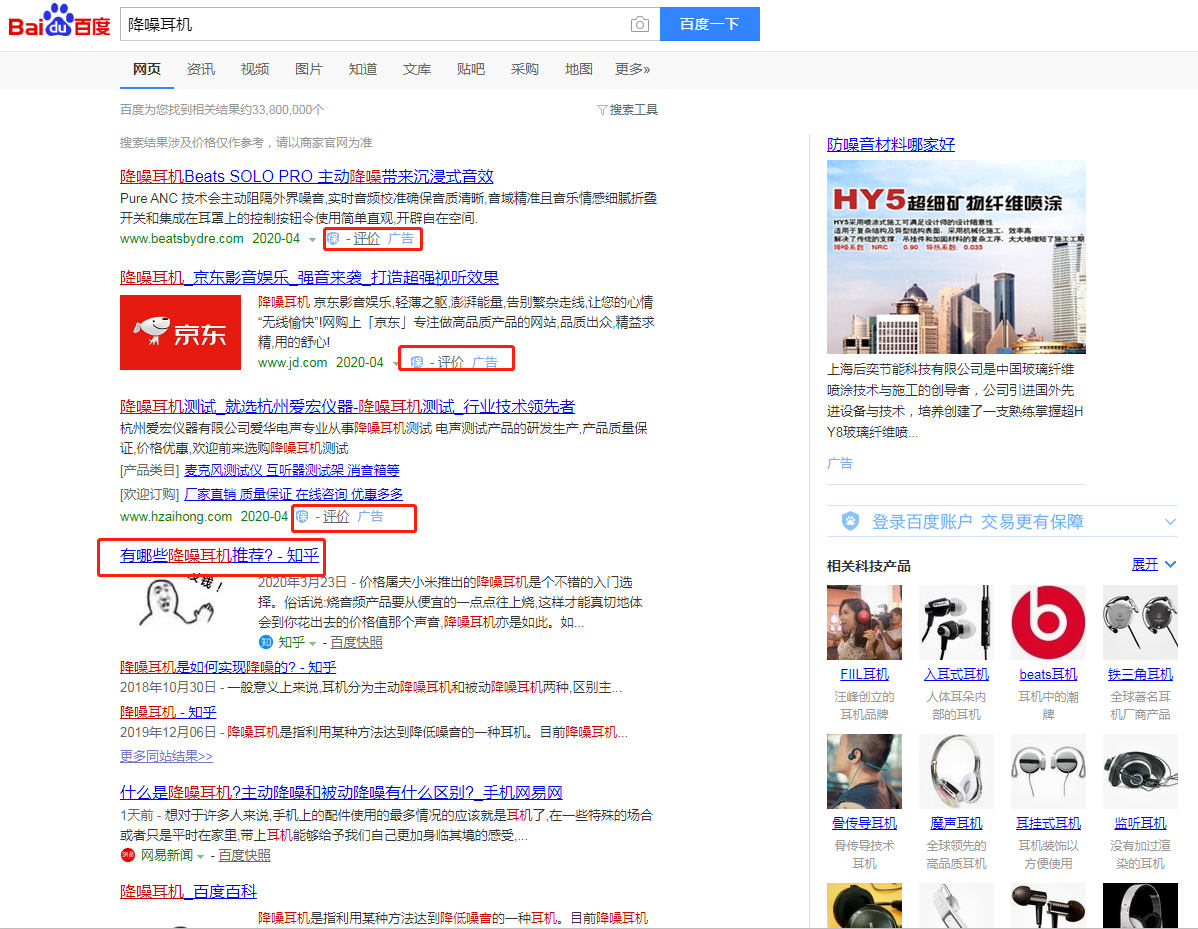The height and width of the screenshot is (929, 1198).
Task: Open the 知道 tab
Action: [x=363, y=69]
